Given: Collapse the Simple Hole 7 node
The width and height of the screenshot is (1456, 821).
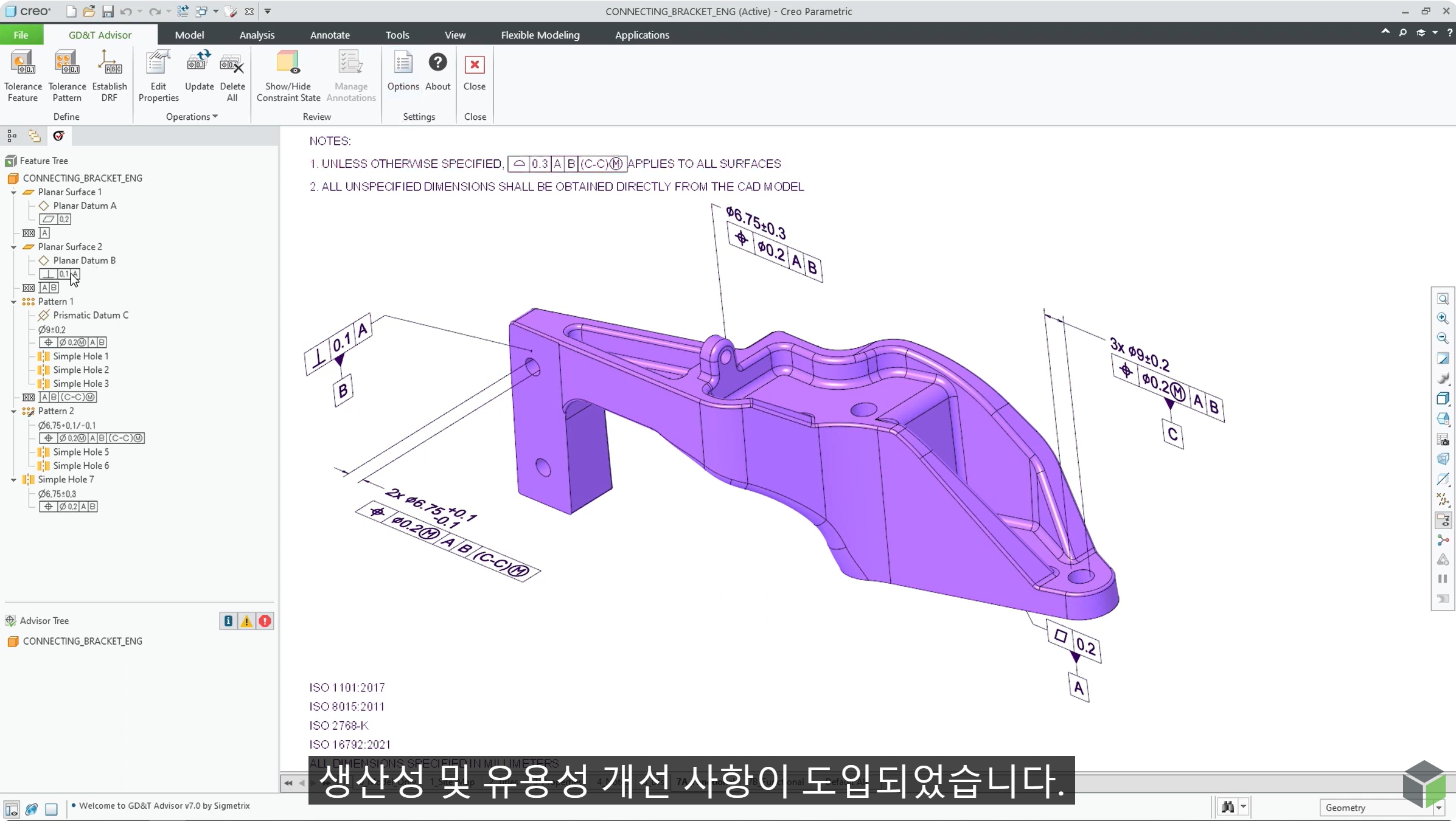Looking at the screenshot, I should 13,480.
